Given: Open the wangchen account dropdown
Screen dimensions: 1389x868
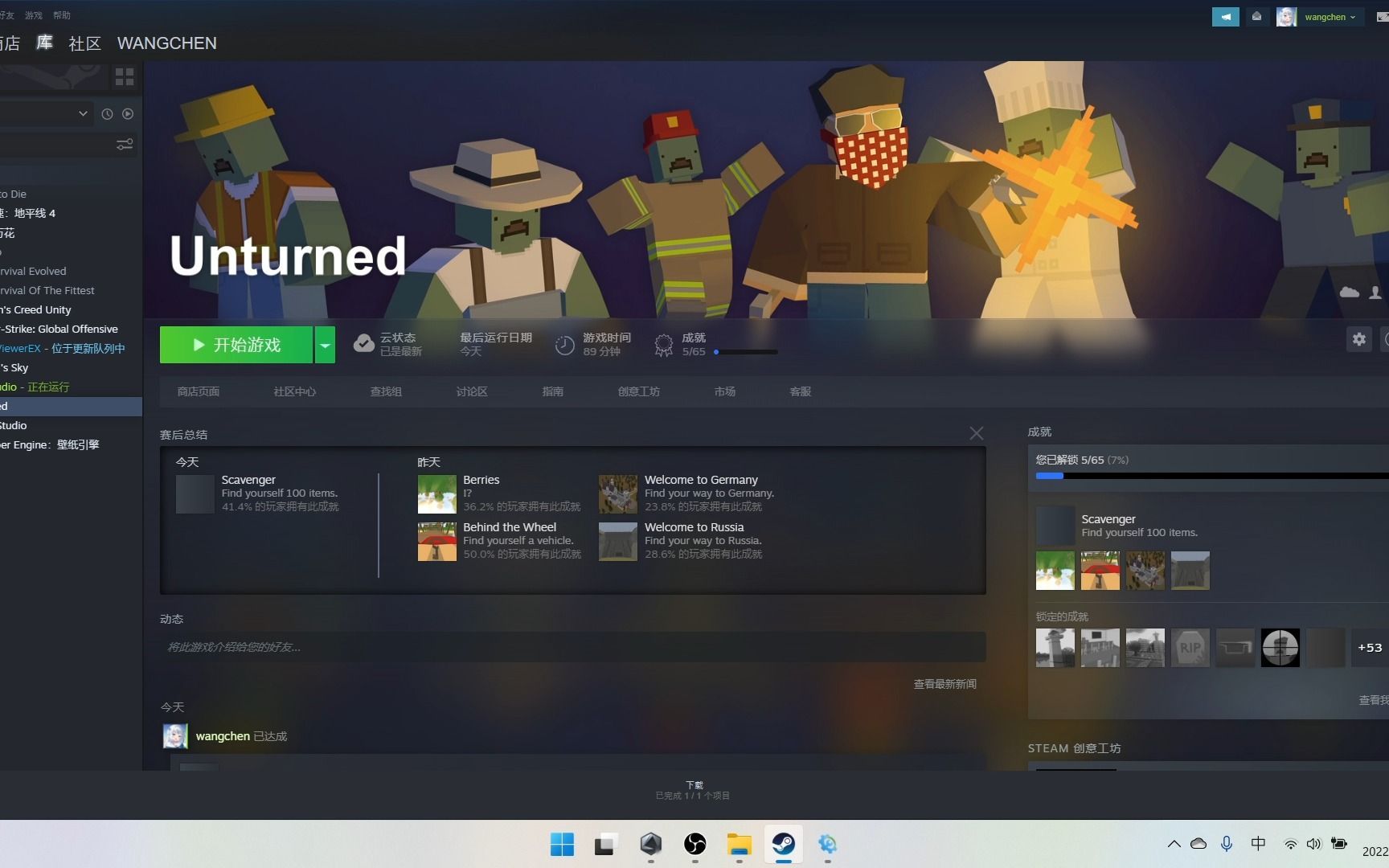Looking at the screenshot, I should [1330, 17].
